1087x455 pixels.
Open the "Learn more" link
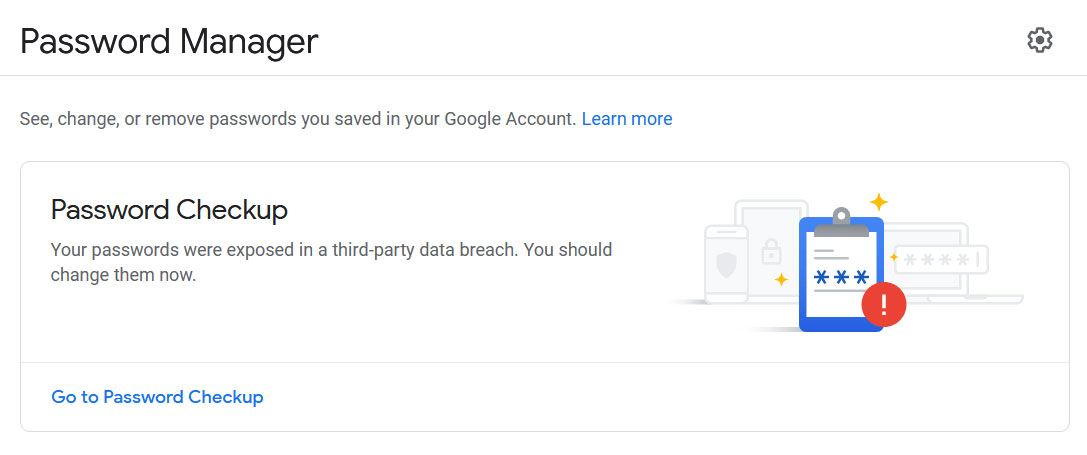pyautogui.click(x=627, y=119)
